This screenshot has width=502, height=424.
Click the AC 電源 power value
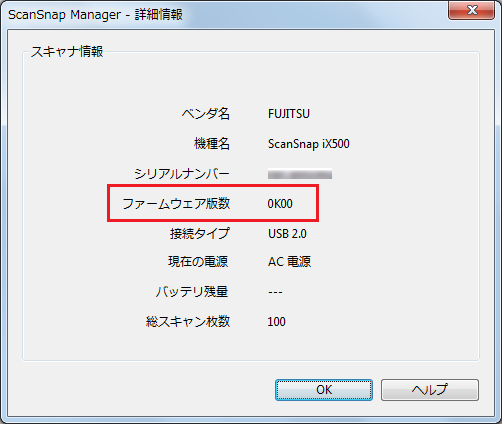(x=289, y=262)
